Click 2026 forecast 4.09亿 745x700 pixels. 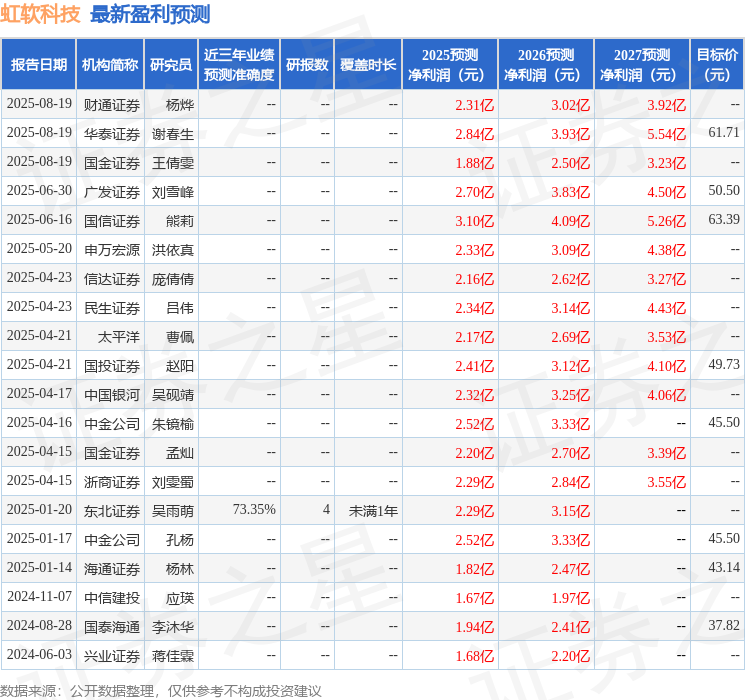pos(570,221)
